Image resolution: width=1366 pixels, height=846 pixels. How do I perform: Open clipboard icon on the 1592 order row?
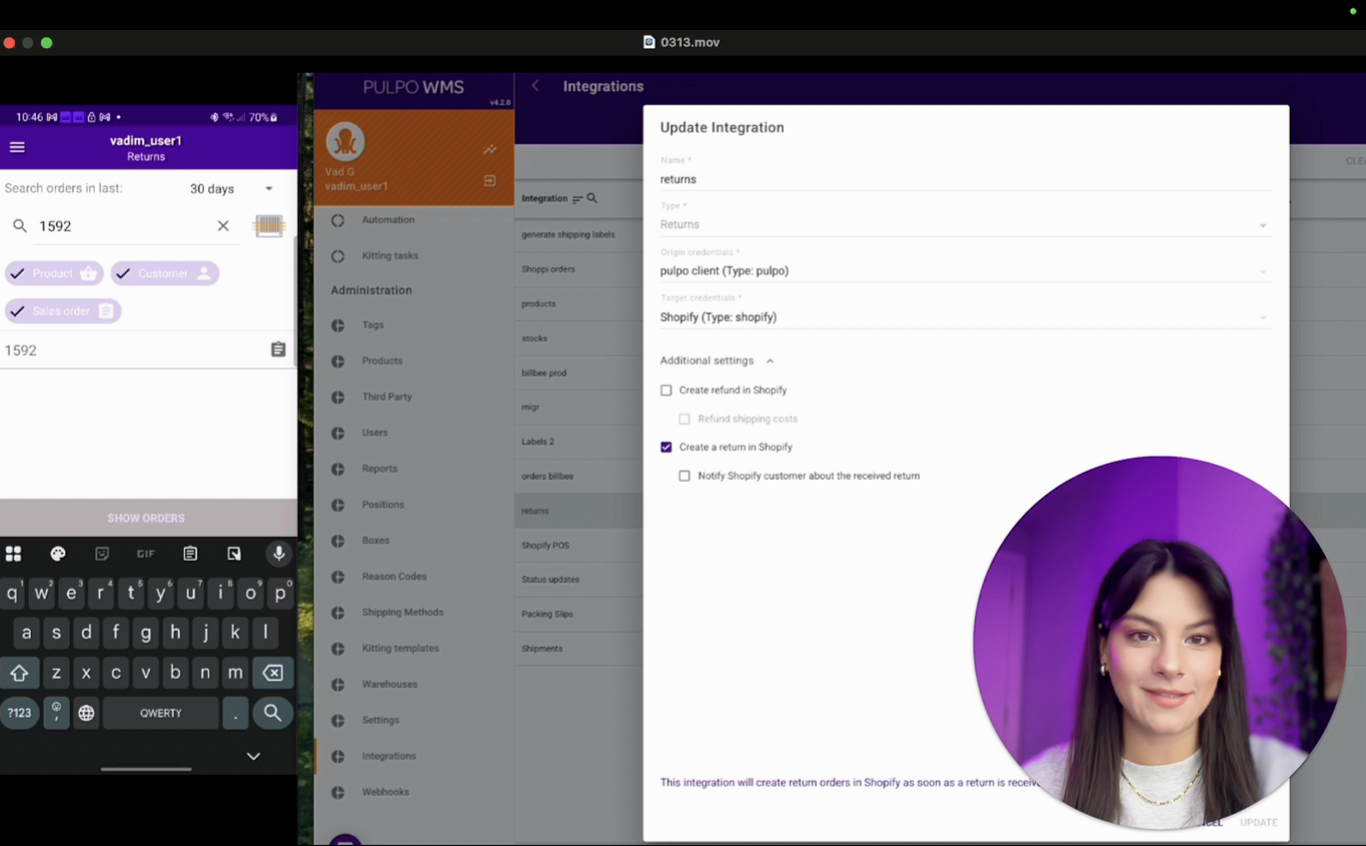pyautogui.click(x=278, y=350)
